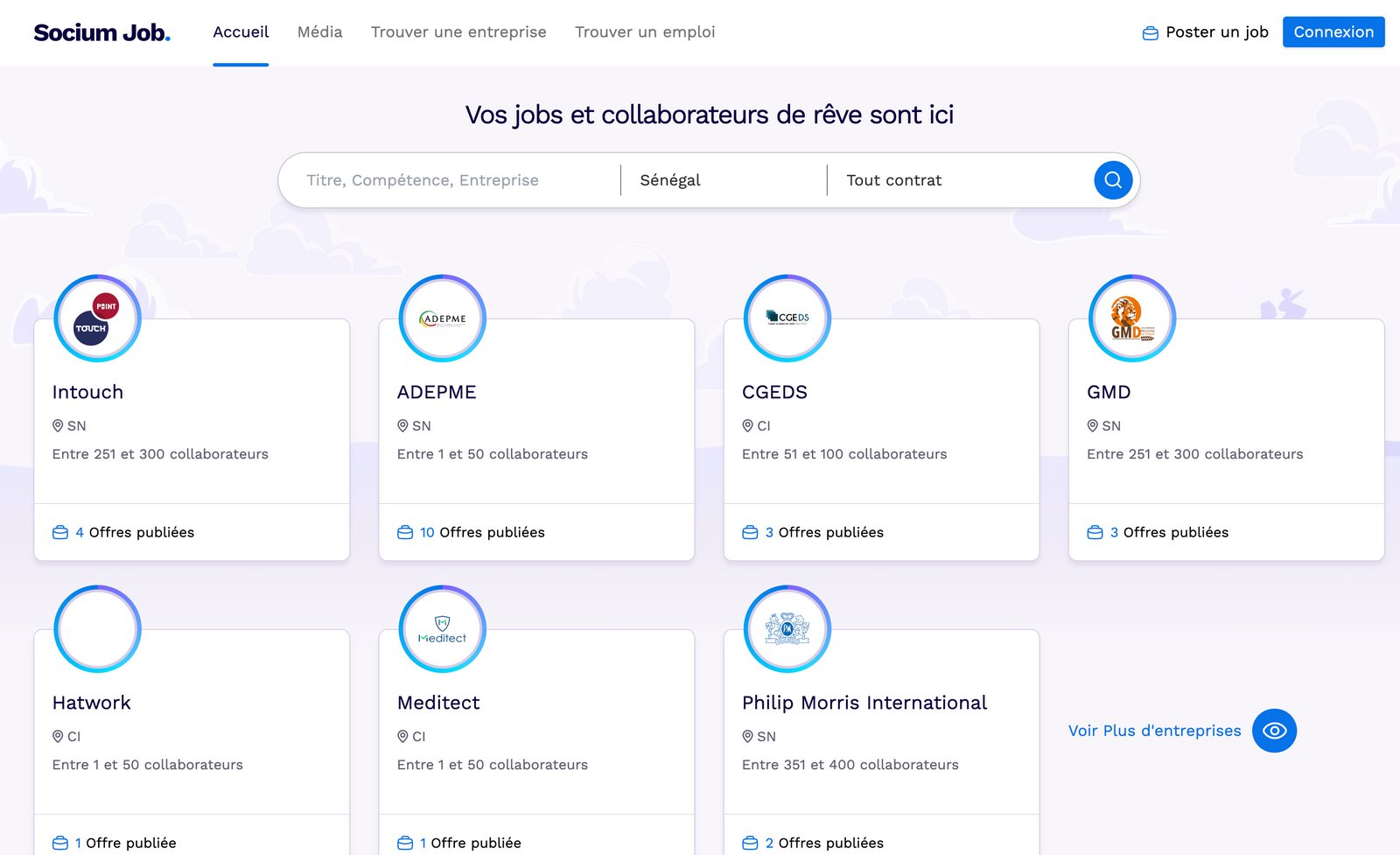Go to the Média tab
1400x855 pixels.
(x=319, y=32)
